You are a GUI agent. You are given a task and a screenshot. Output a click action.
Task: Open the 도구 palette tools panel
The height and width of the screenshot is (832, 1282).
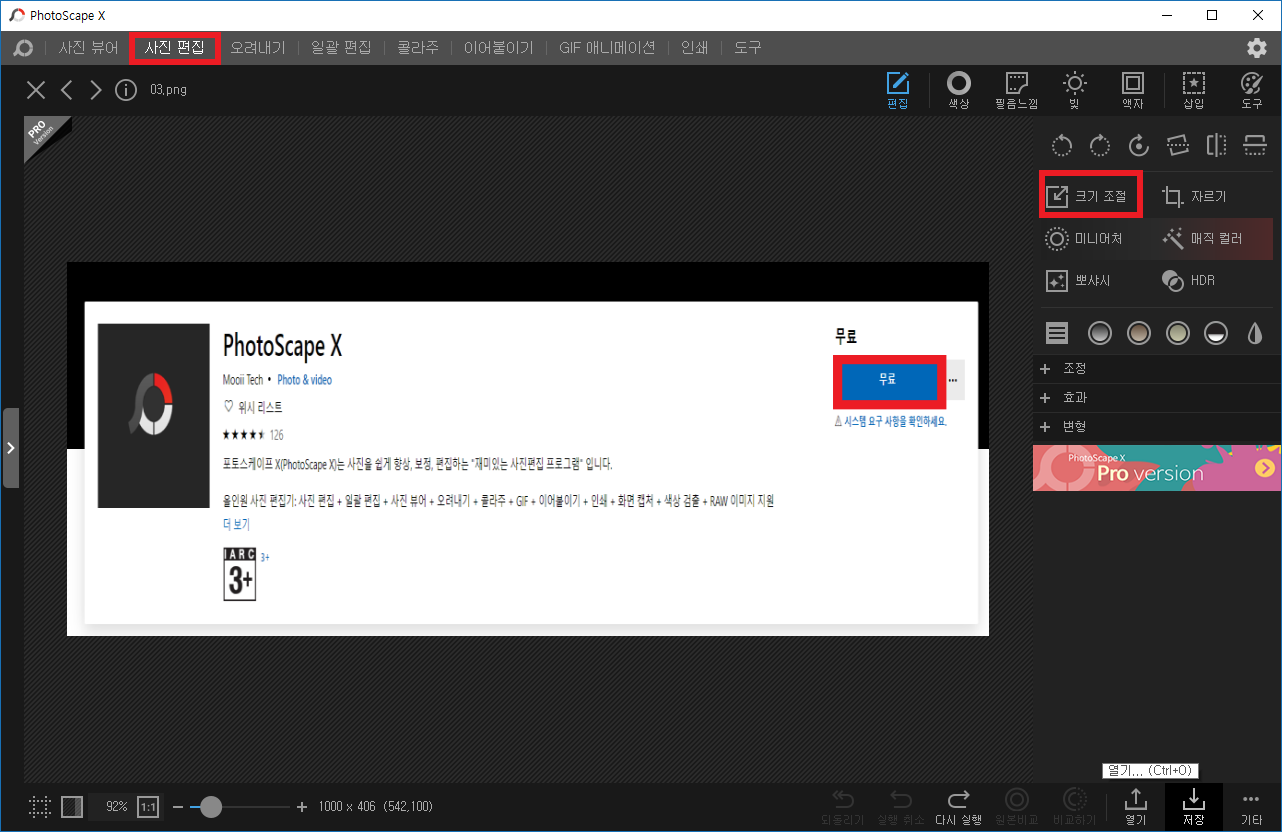click(1252, 90)
